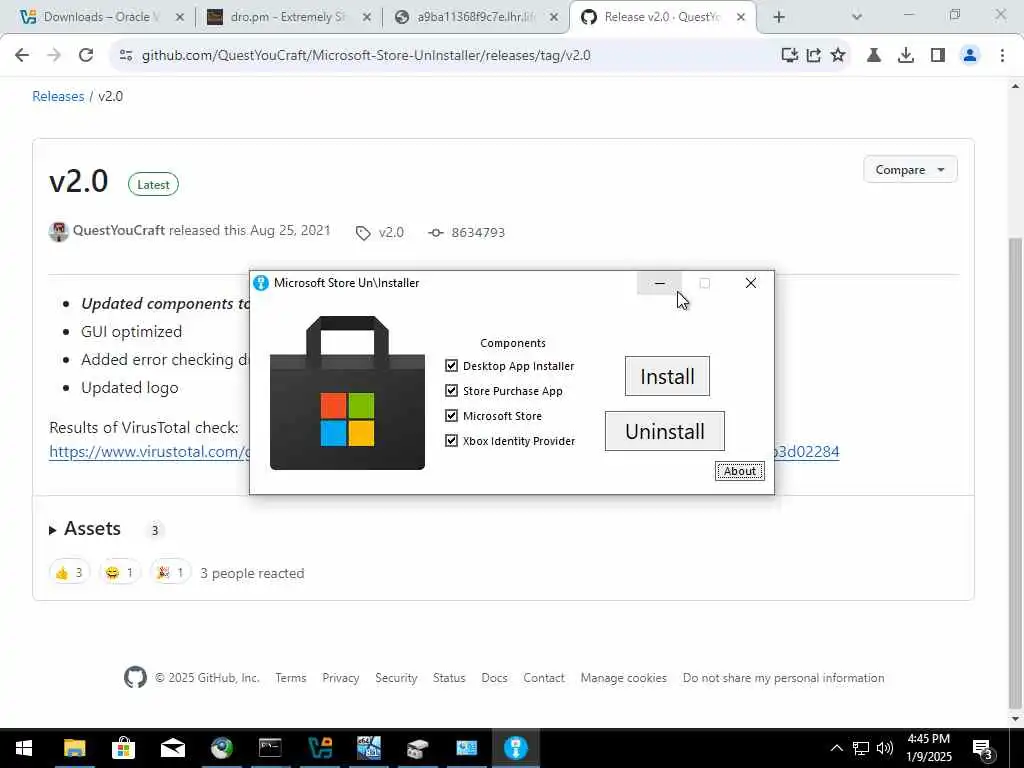
Task: Bookmark this page with the star icon
Action: 838,56
